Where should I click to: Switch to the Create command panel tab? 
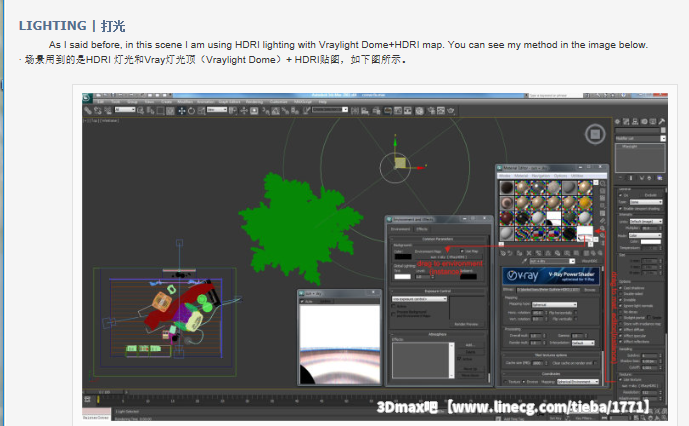coord(618,121)
